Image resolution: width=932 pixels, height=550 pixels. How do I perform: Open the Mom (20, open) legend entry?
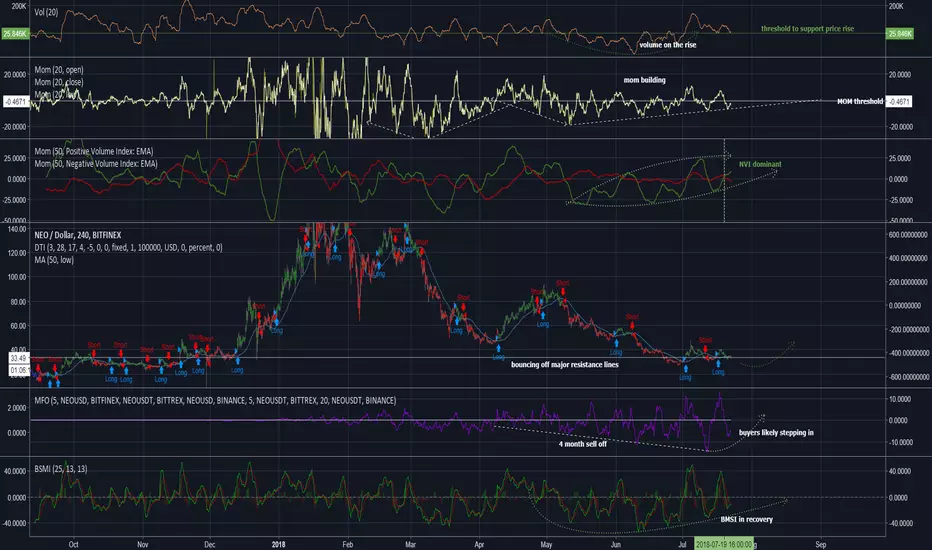[x=59, y=70]
